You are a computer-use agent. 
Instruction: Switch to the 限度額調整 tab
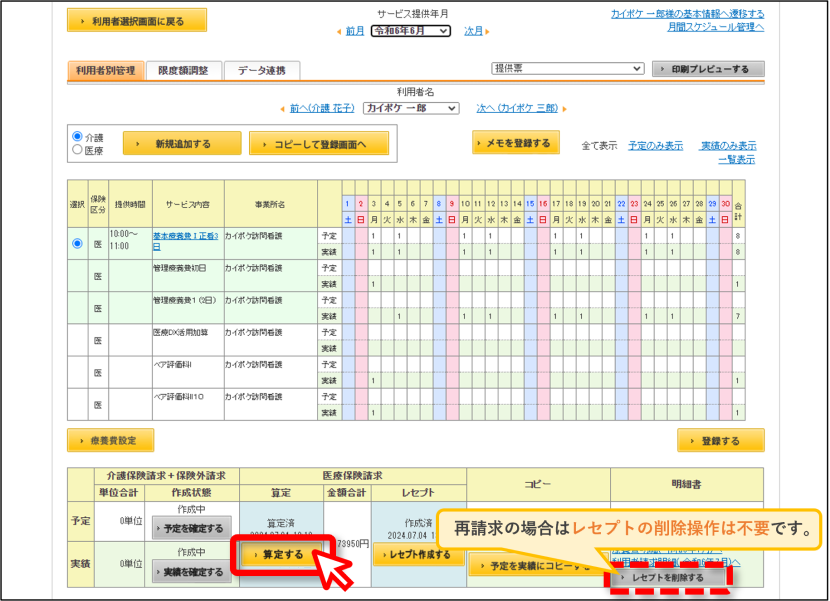(x=183, y=70)
